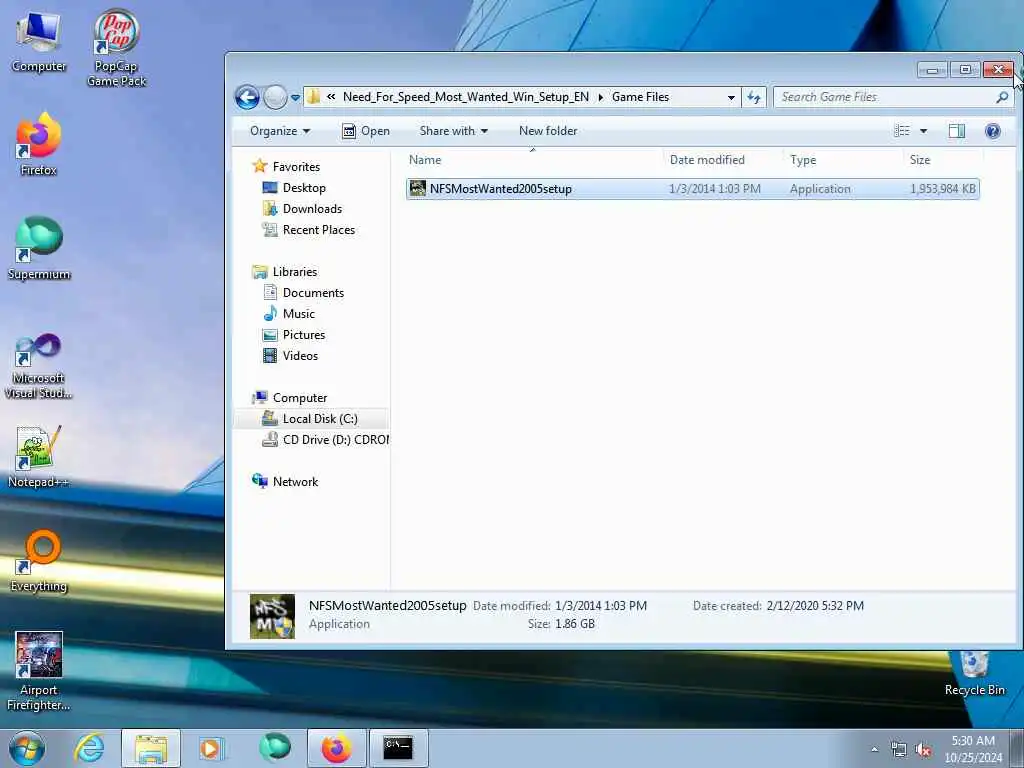The height and width of the screenshot is (768, 1024).
Task: Launch Internet Explorer from the taskbar
Action: pos(89,748)
